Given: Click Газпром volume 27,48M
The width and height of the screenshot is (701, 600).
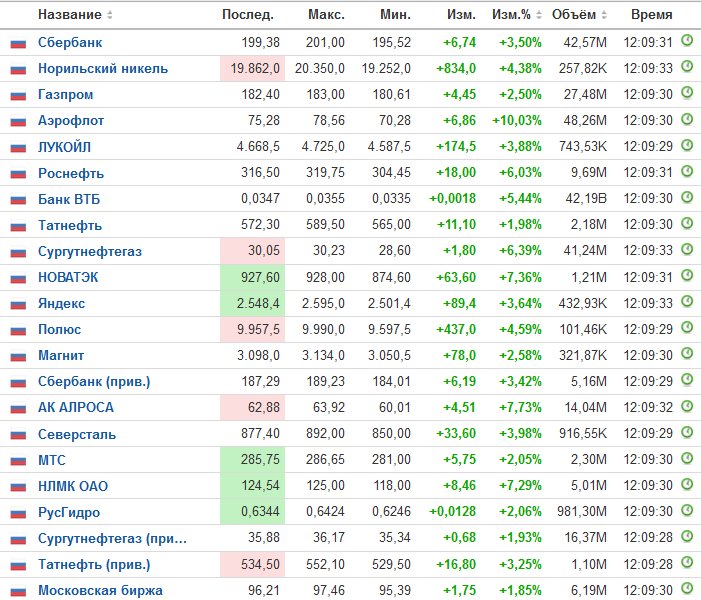Looking at the screenshot, I should [585, 94].
